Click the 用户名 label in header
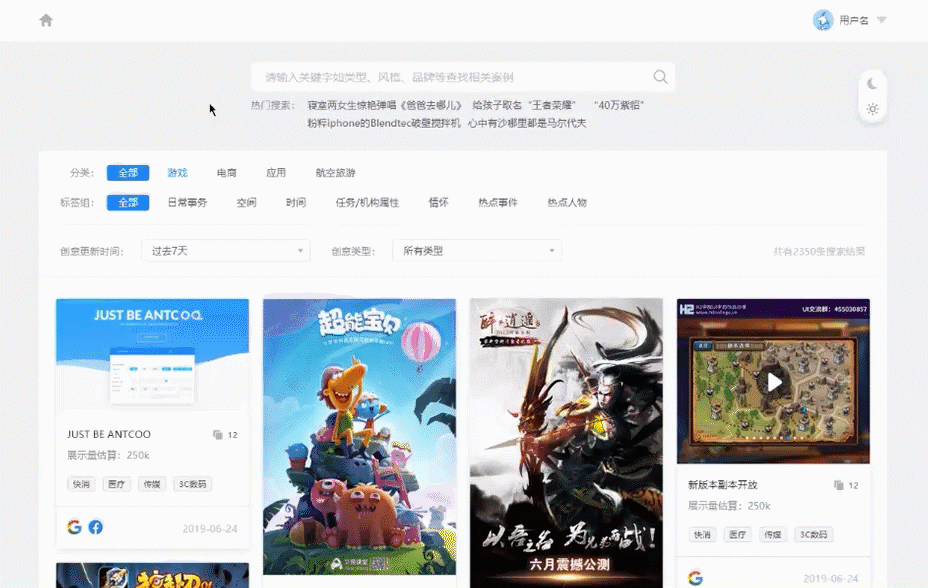This screenshot has width=928, height=588. pos(853,20)
